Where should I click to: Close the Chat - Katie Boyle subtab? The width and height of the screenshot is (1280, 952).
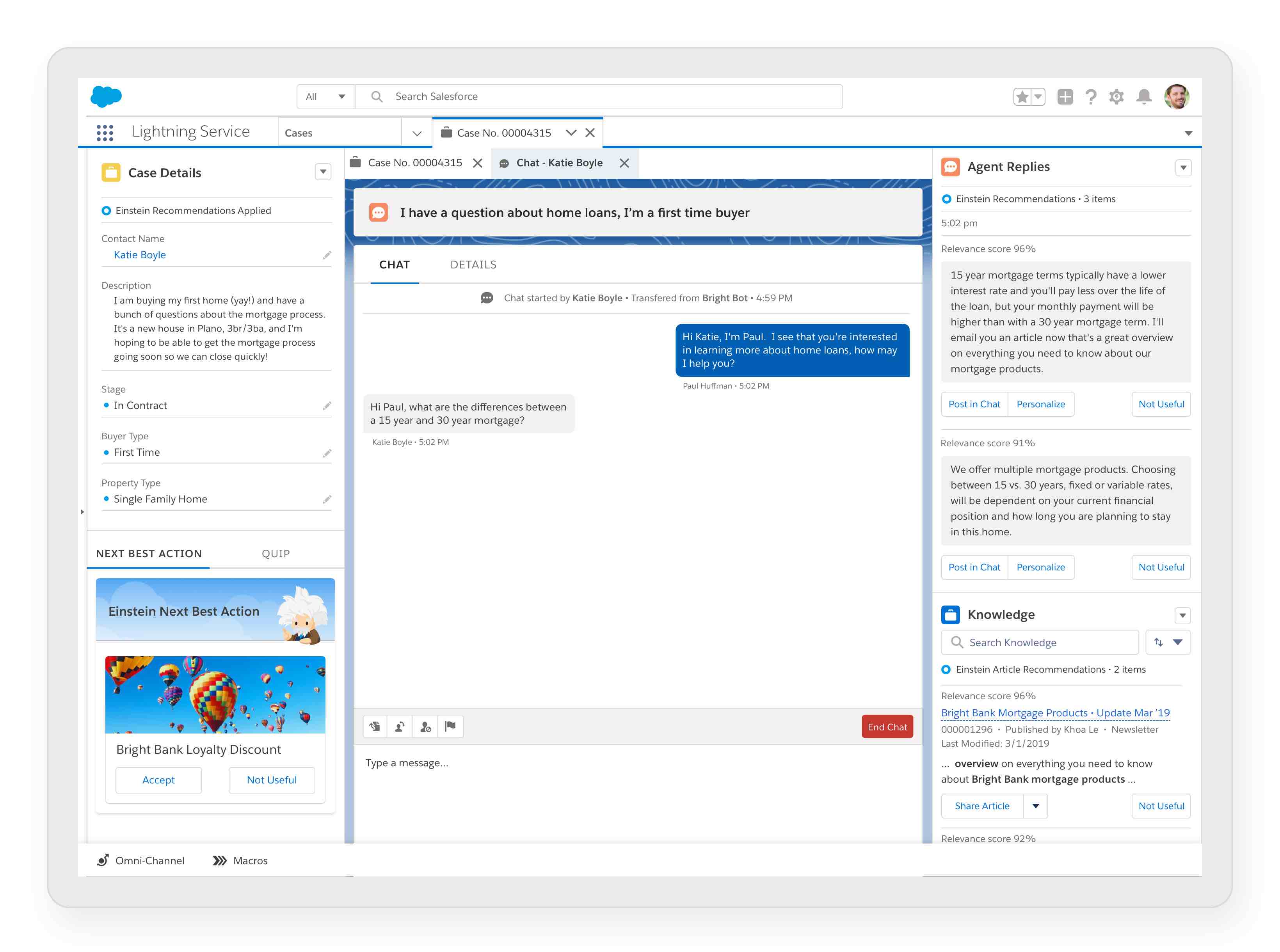pyautogui.click(x=624, y=163)
